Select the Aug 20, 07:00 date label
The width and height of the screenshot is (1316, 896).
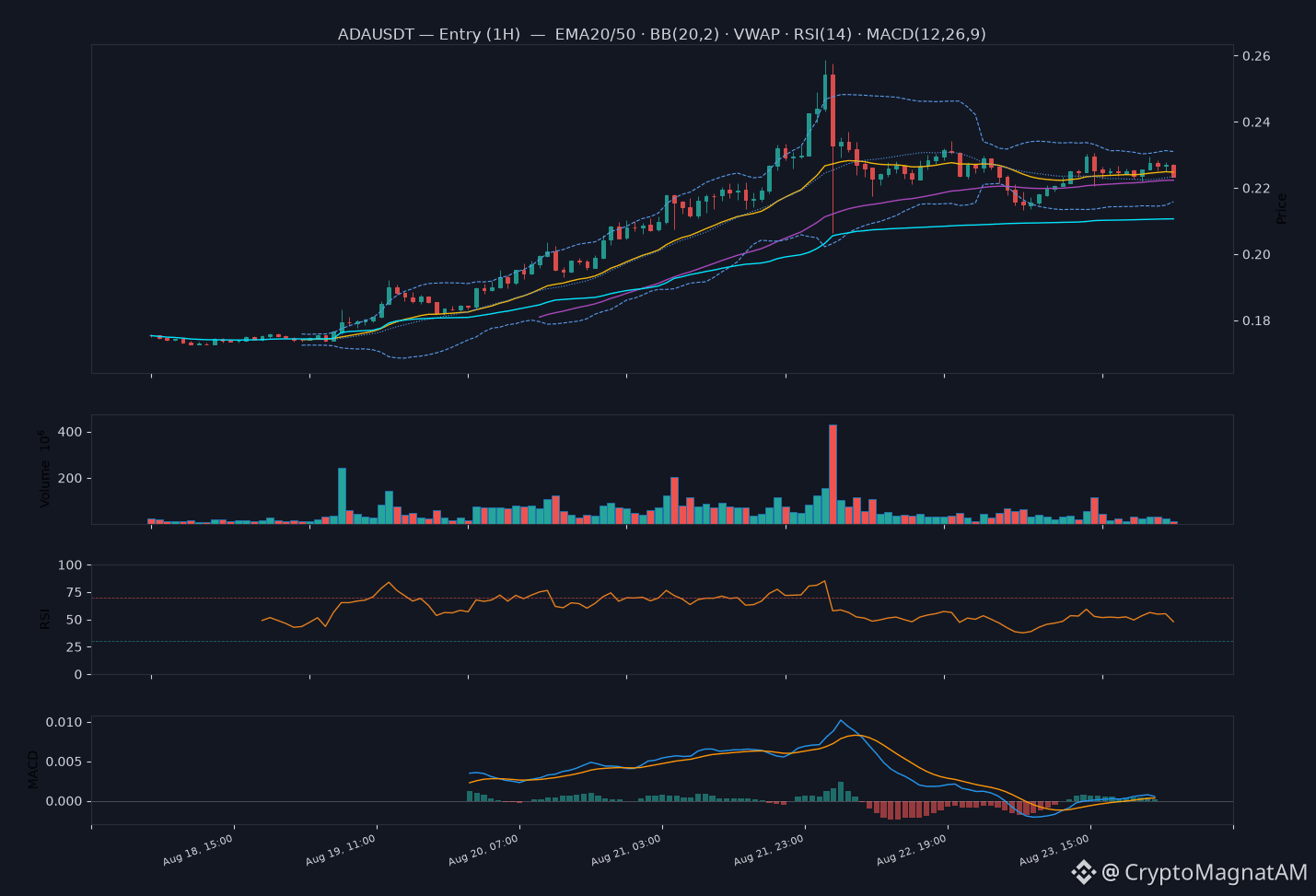[483, 850]
